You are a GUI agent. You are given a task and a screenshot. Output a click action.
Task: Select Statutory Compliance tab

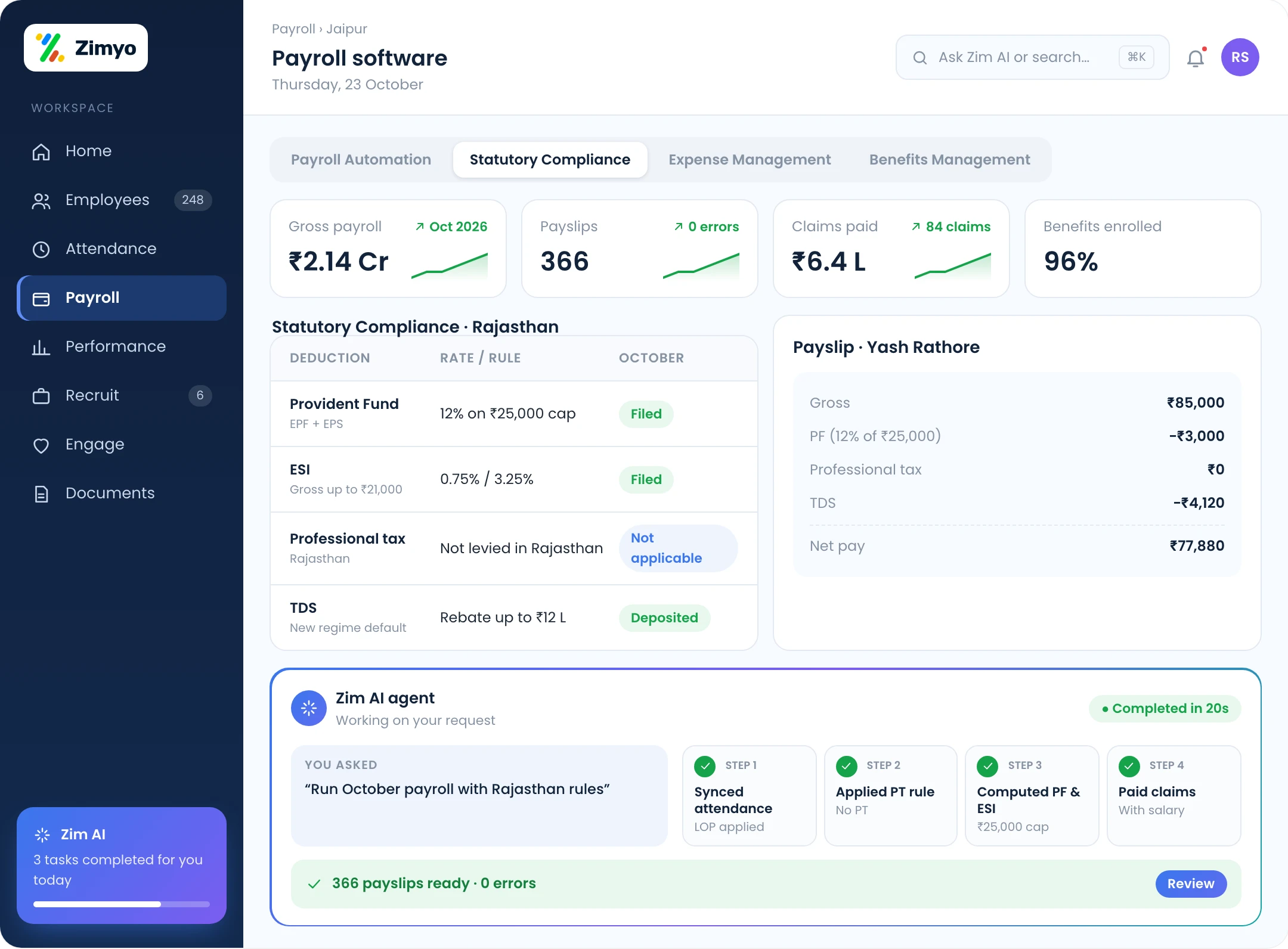click(x=550, y=160)
